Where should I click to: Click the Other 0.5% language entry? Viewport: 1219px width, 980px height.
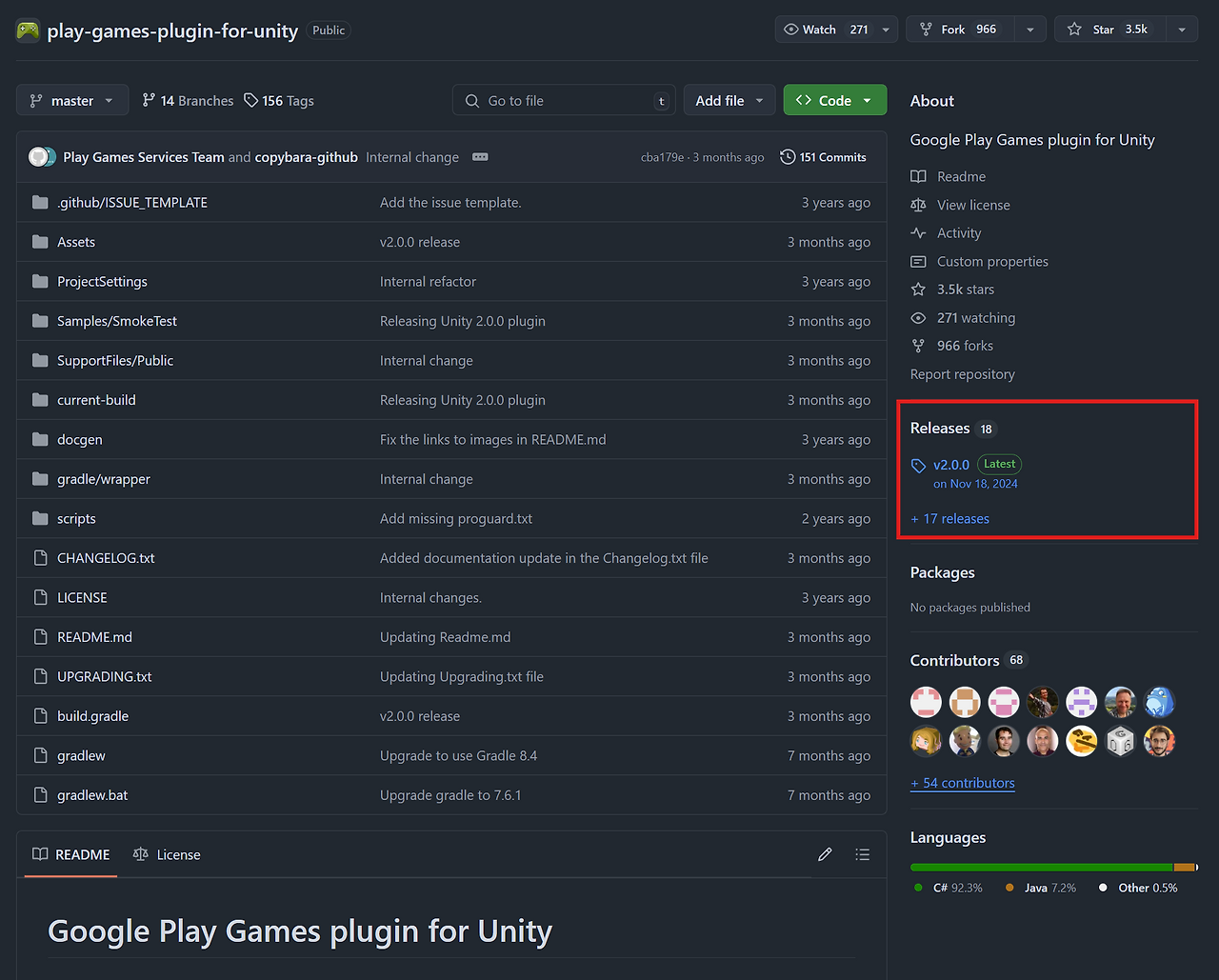pos(1137,888)
